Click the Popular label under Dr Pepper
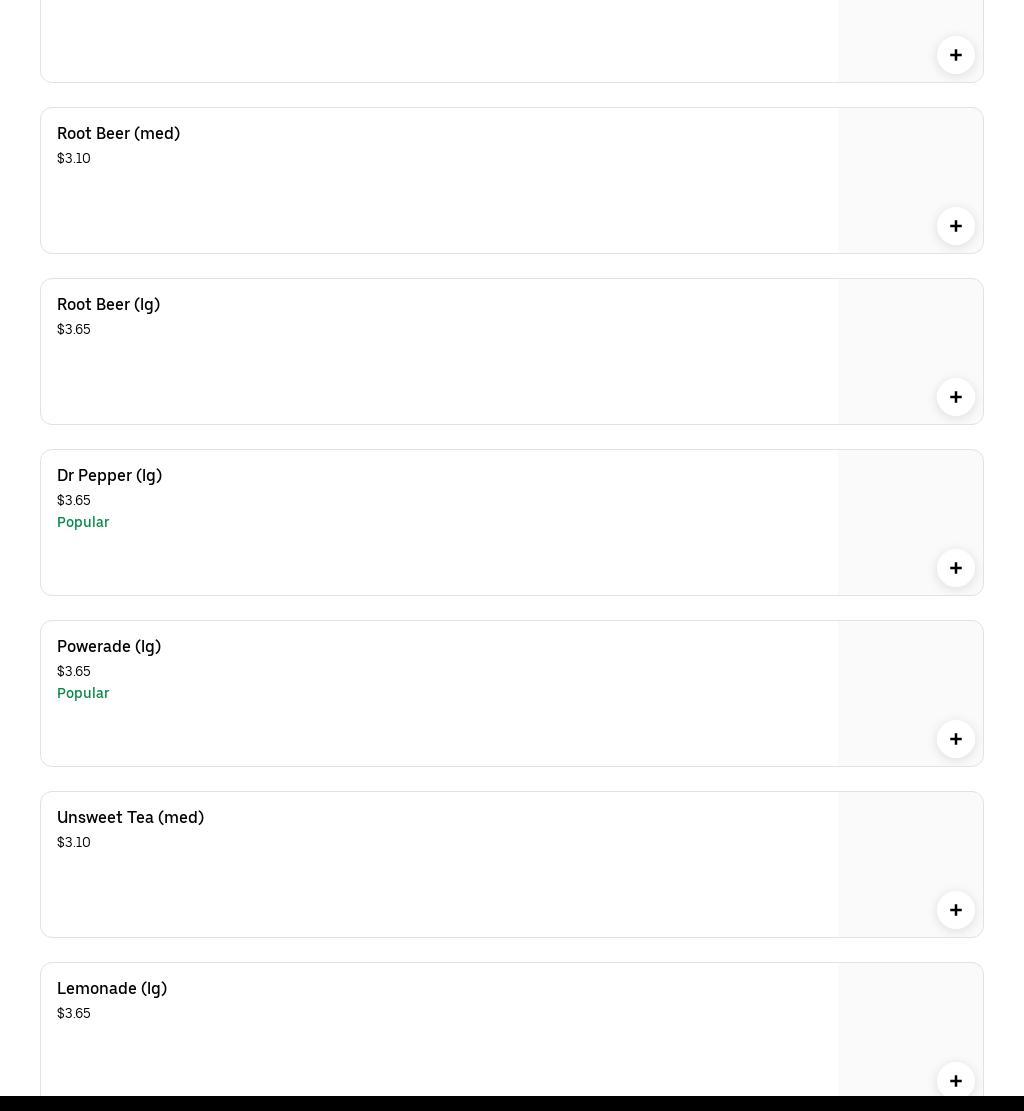The image size is (1024, 1111). (x=83, y=522)
